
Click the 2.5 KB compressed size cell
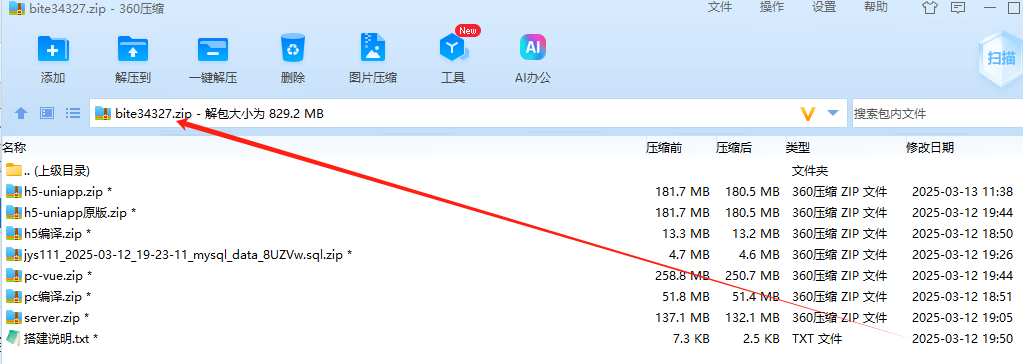pos(761,339)
